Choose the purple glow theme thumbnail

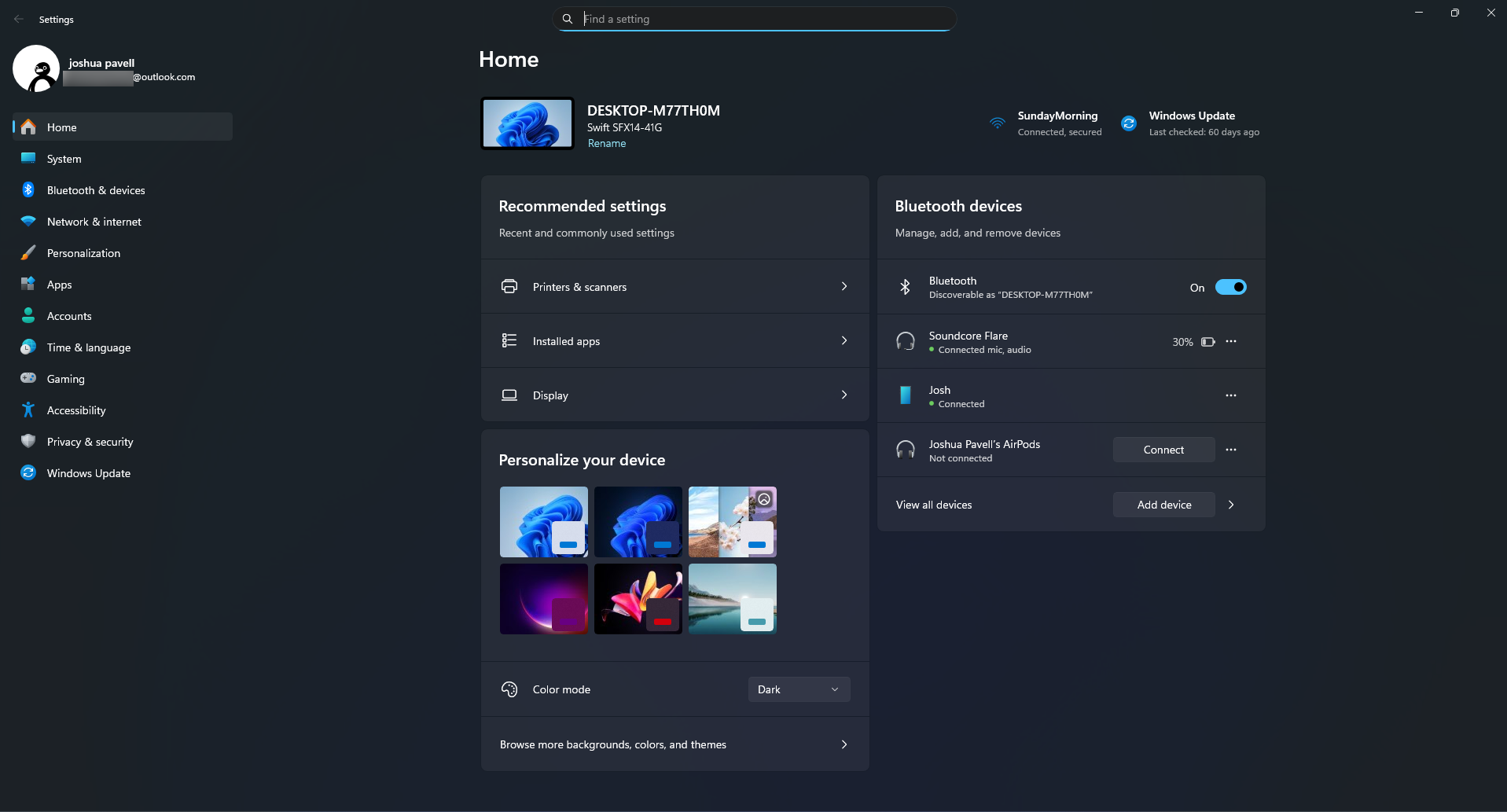544,599
